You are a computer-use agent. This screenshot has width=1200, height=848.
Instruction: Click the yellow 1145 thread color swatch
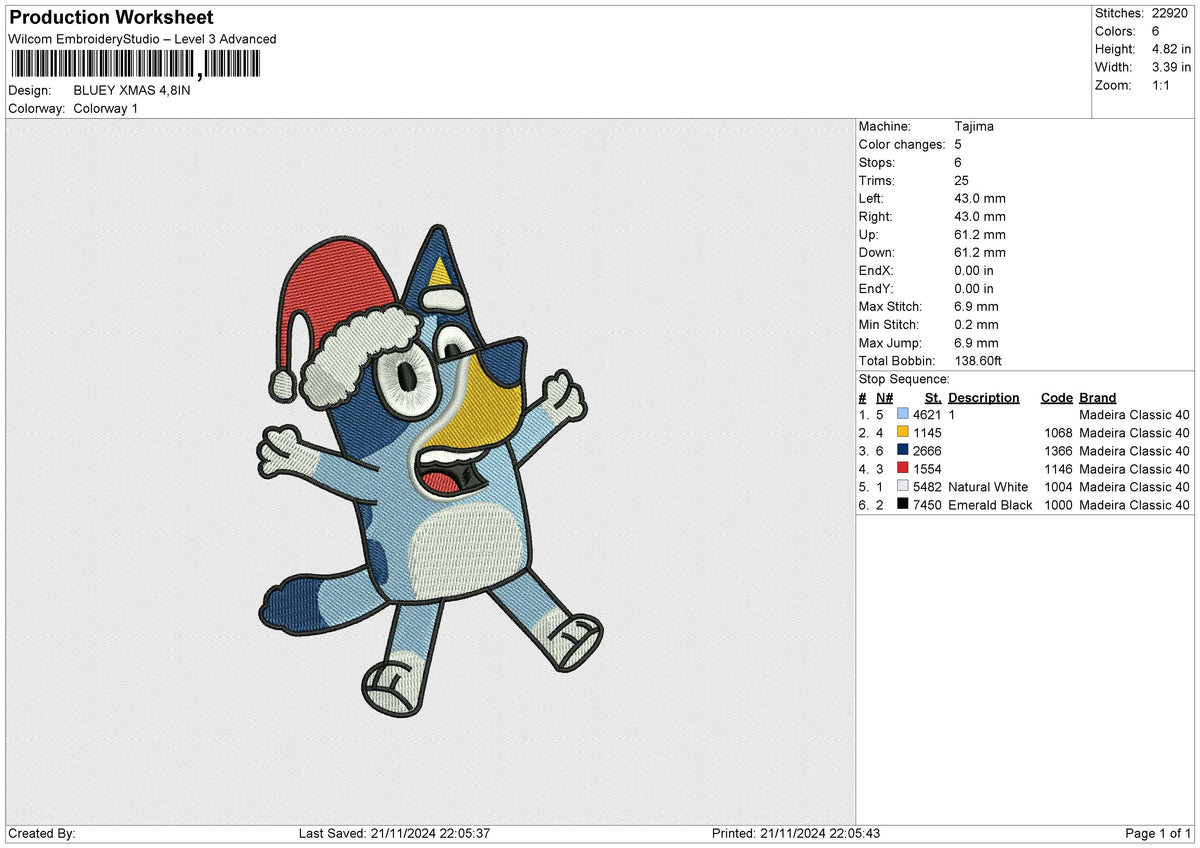tap(903, 432)
